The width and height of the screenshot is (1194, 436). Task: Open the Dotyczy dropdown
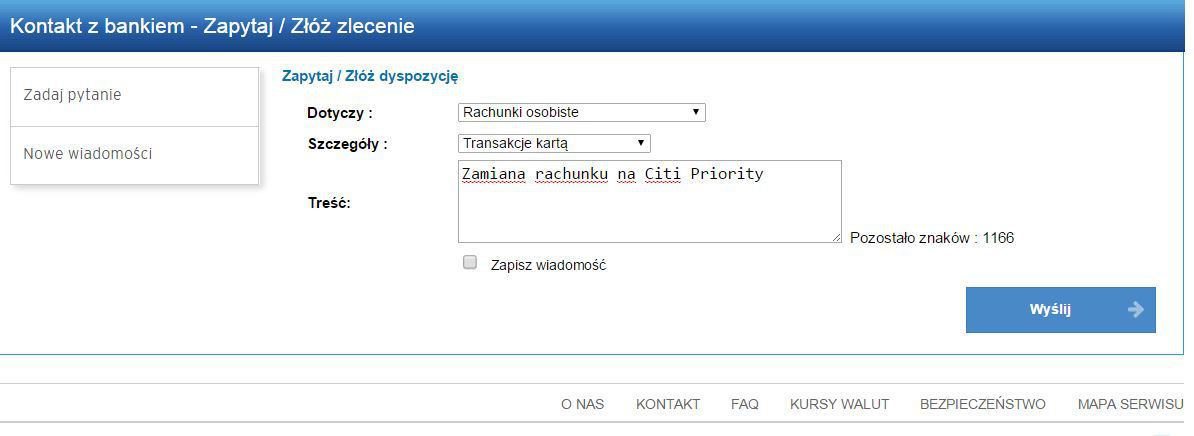click(x=582, y=113)
